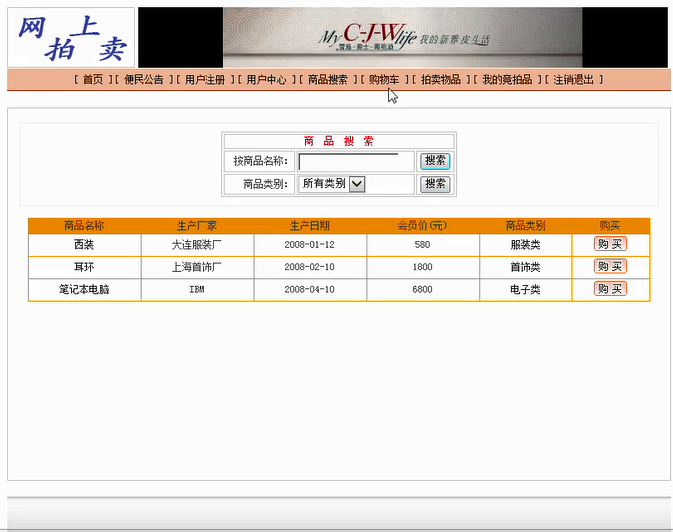This screenshot has height=532, width=673.
Task: Click the 大连服装厂 manufacturer cell
Action: (197, 245)
